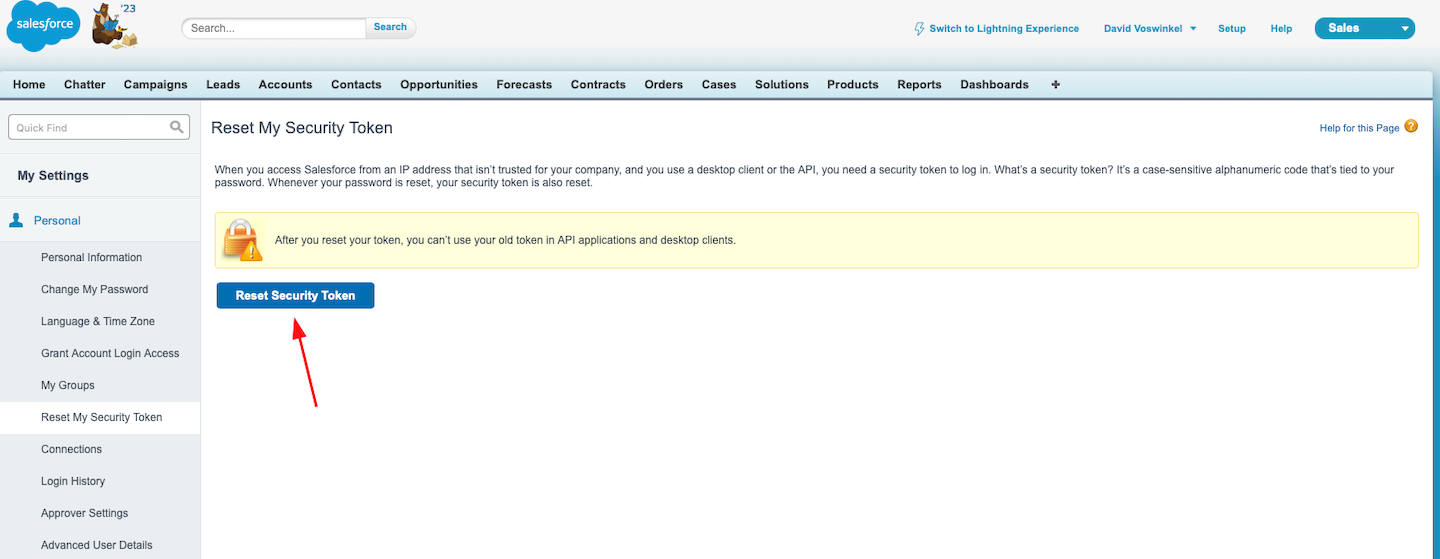The width and height of the screenshot is (1440, 559).
Task: Open Grant Account Login Access
Action: (110, 353)
